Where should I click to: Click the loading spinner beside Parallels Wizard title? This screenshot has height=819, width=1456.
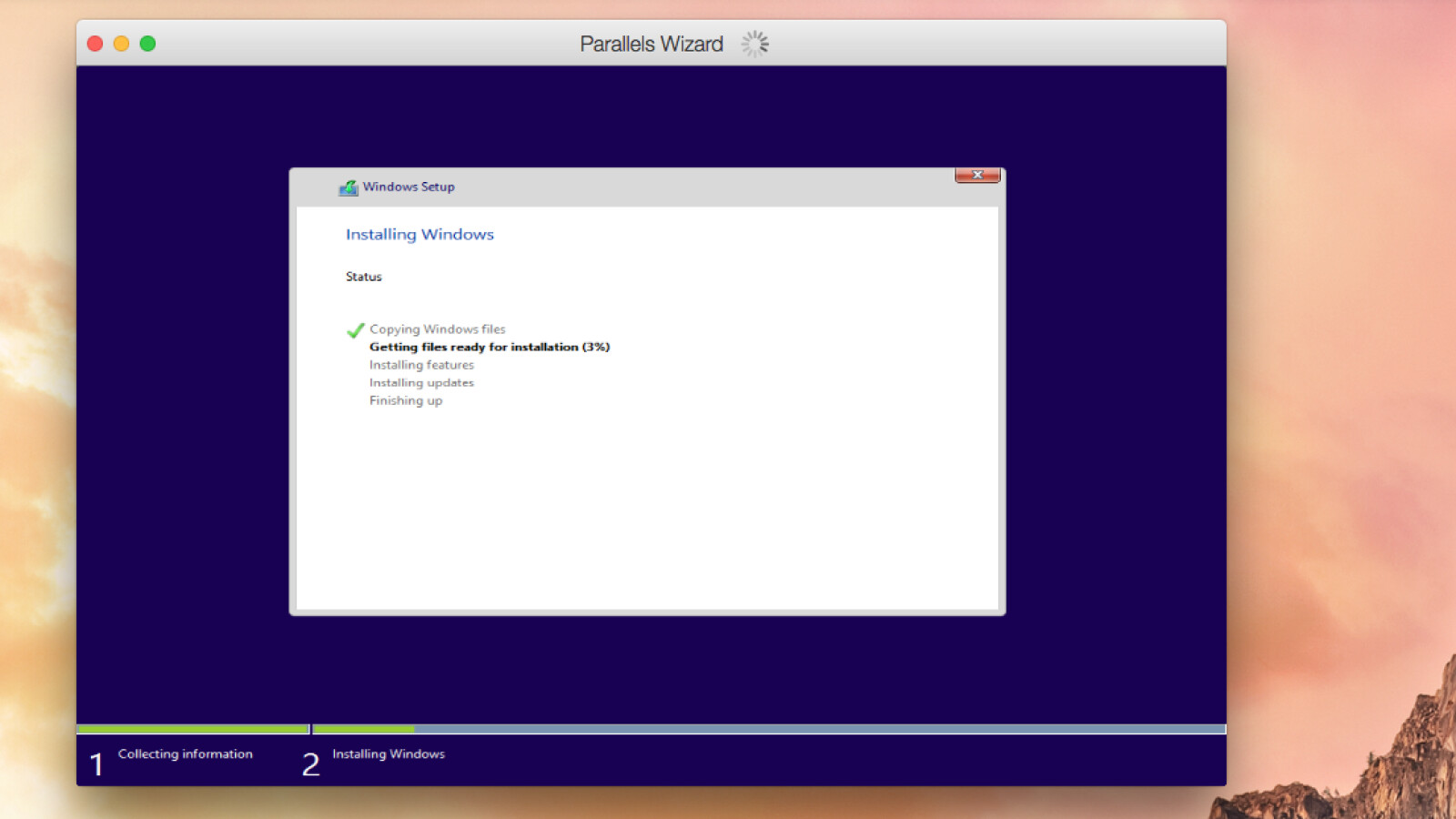click(x=754, y=44)
